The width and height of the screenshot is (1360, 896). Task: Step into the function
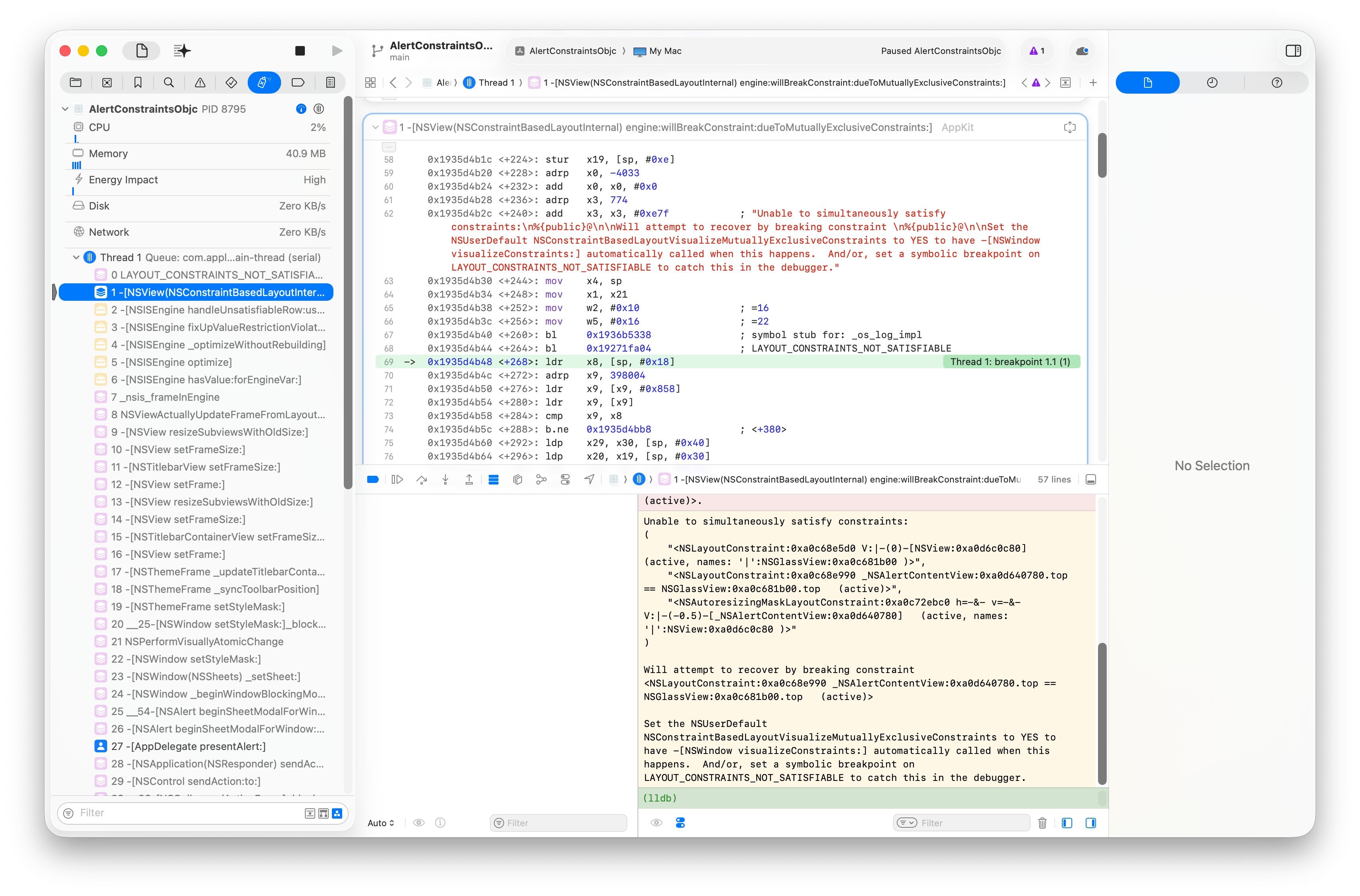click(445, 479)
